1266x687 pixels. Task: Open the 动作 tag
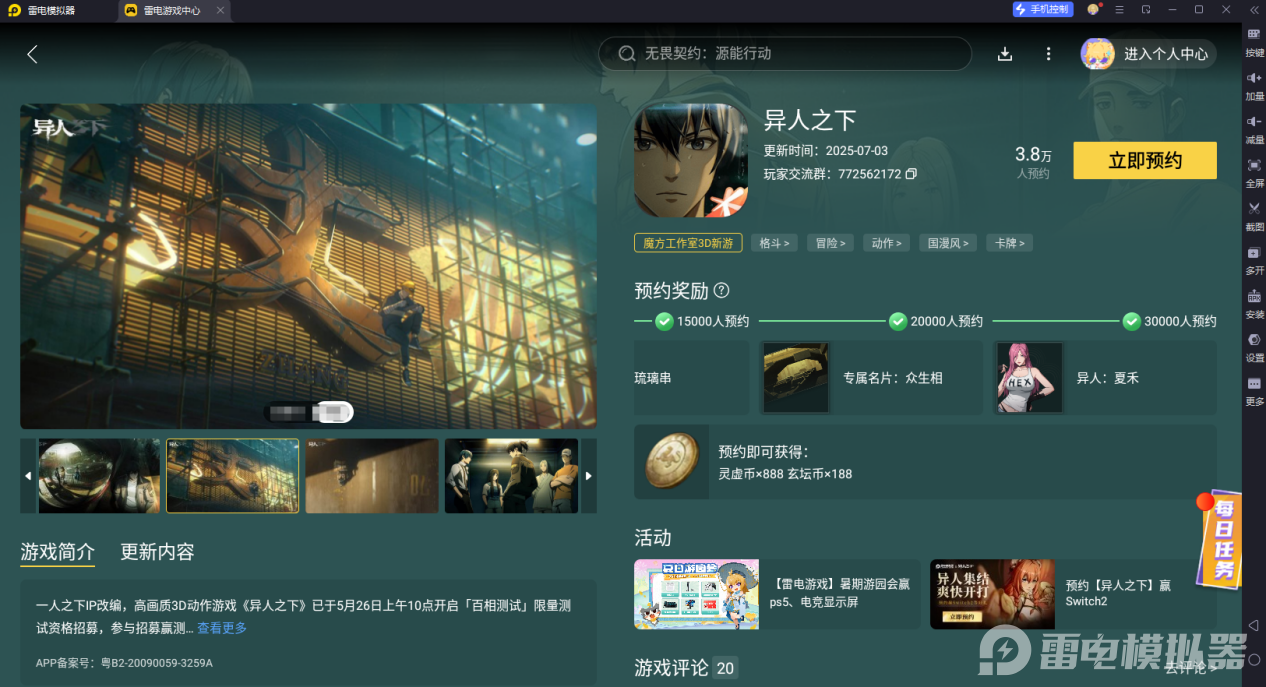click(886, 243)
